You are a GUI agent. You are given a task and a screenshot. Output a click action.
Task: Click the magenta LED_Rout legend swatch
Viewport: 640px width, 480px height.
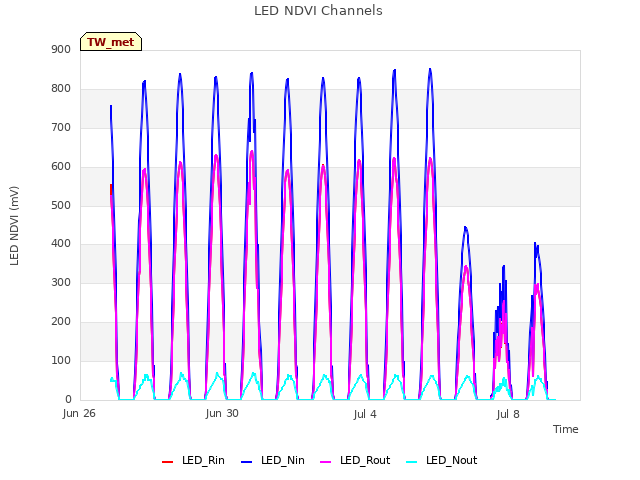click(326, 462)
